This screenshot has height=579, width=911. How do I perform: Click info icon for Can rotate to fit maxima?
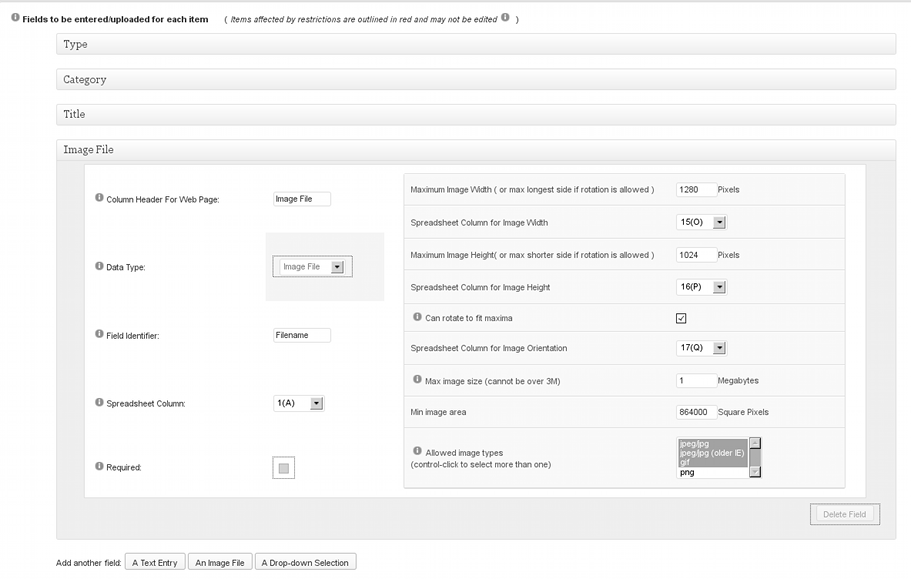pyautogui.click(x=417, y=317)
